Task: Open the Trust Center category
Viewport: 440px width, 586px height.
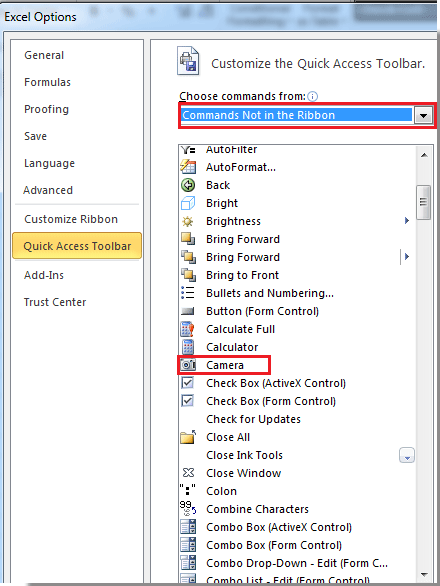Action: (x=55, y=302)
